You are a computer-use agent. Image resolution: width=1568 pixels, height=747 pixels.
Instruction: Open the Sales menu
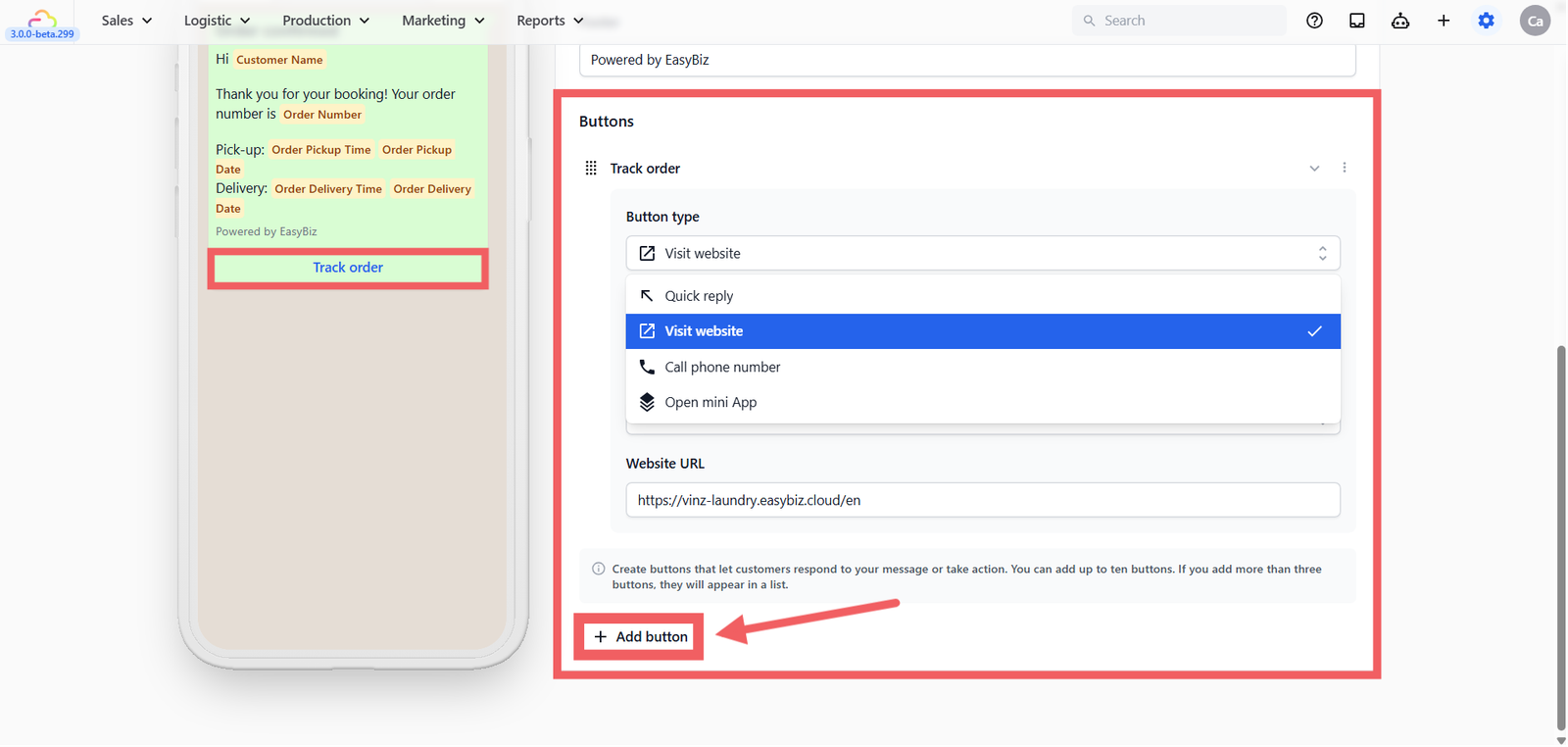(126, 21)
